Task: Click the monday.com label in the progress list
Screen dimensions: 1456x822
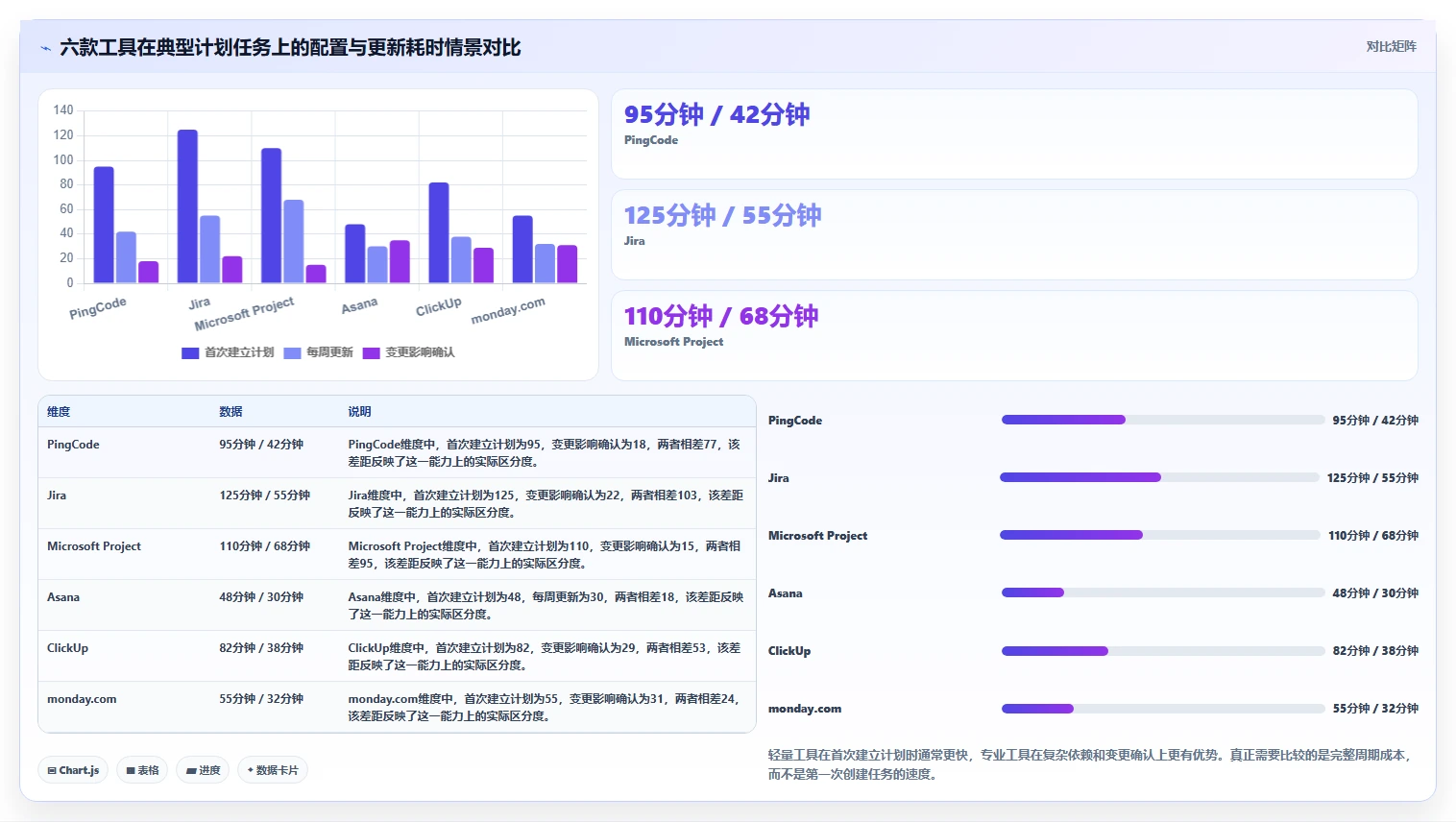Action: point(805,709)
